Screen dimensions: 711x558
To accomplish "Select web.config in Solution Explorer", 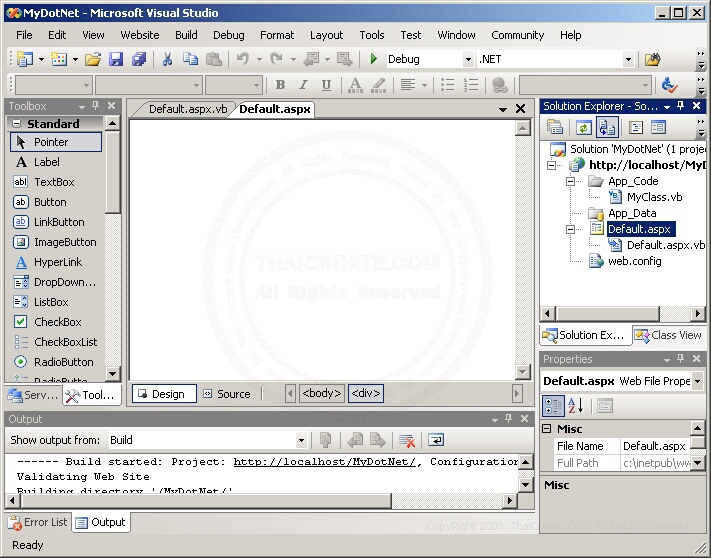I will tap(634, 261).
